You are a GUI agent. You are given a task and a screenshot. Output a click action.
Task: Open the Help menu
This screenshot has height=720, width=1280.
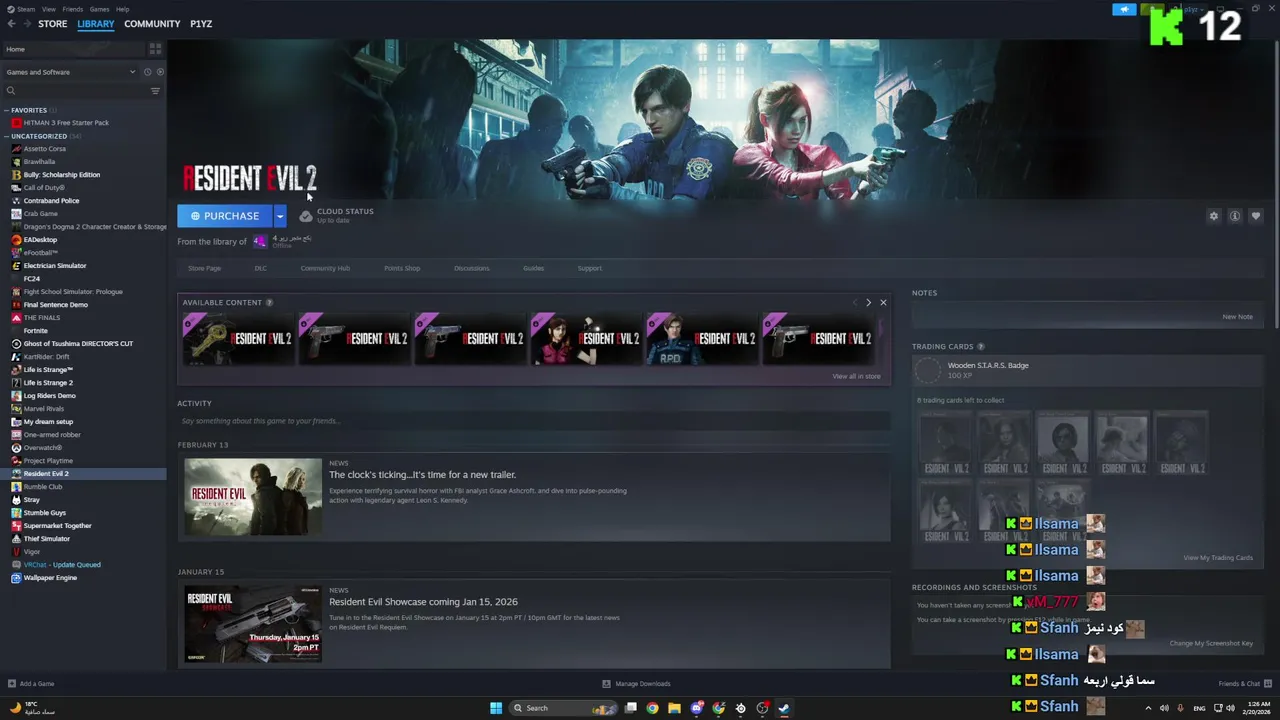(122, 9)
